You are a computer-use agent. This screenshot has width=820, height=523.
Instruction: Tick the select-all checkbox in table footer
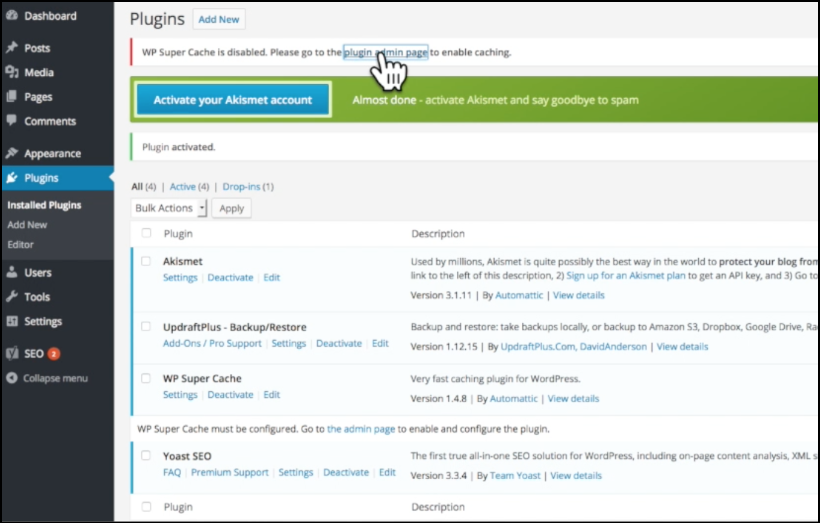pyautogui.click(x=146, y=506)
